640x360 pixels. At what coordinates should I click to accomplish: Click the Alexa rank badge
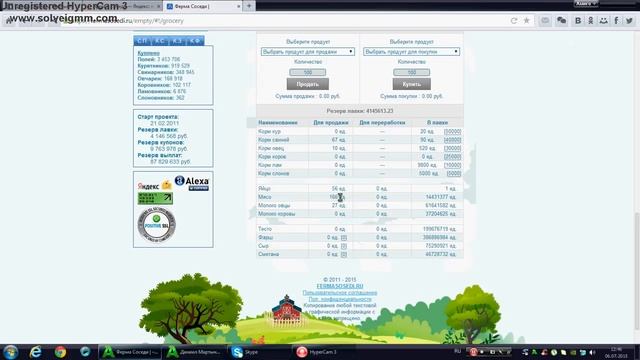(x=192, y=183)
